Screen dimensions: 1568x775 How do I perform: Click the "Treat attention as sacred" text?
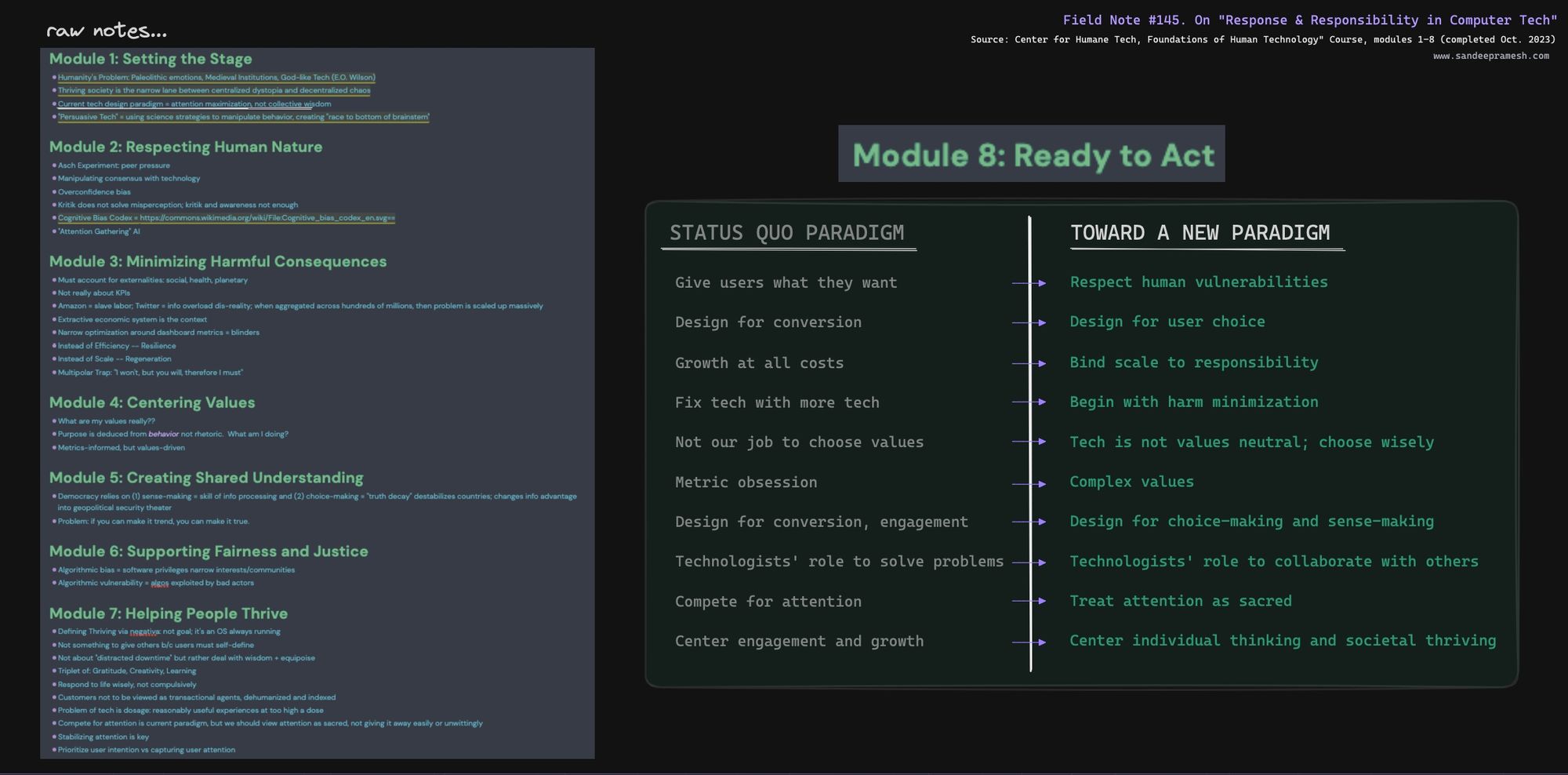click(1180, 601)
